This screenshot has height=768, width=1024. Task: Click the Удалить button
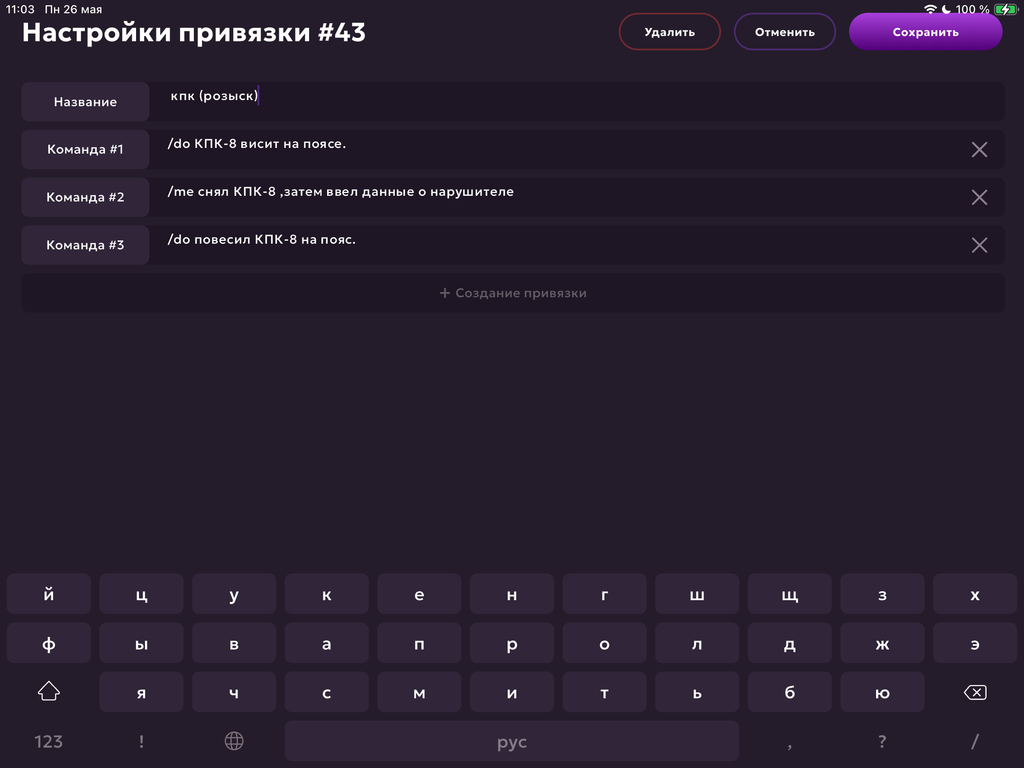tap(669, 32)
